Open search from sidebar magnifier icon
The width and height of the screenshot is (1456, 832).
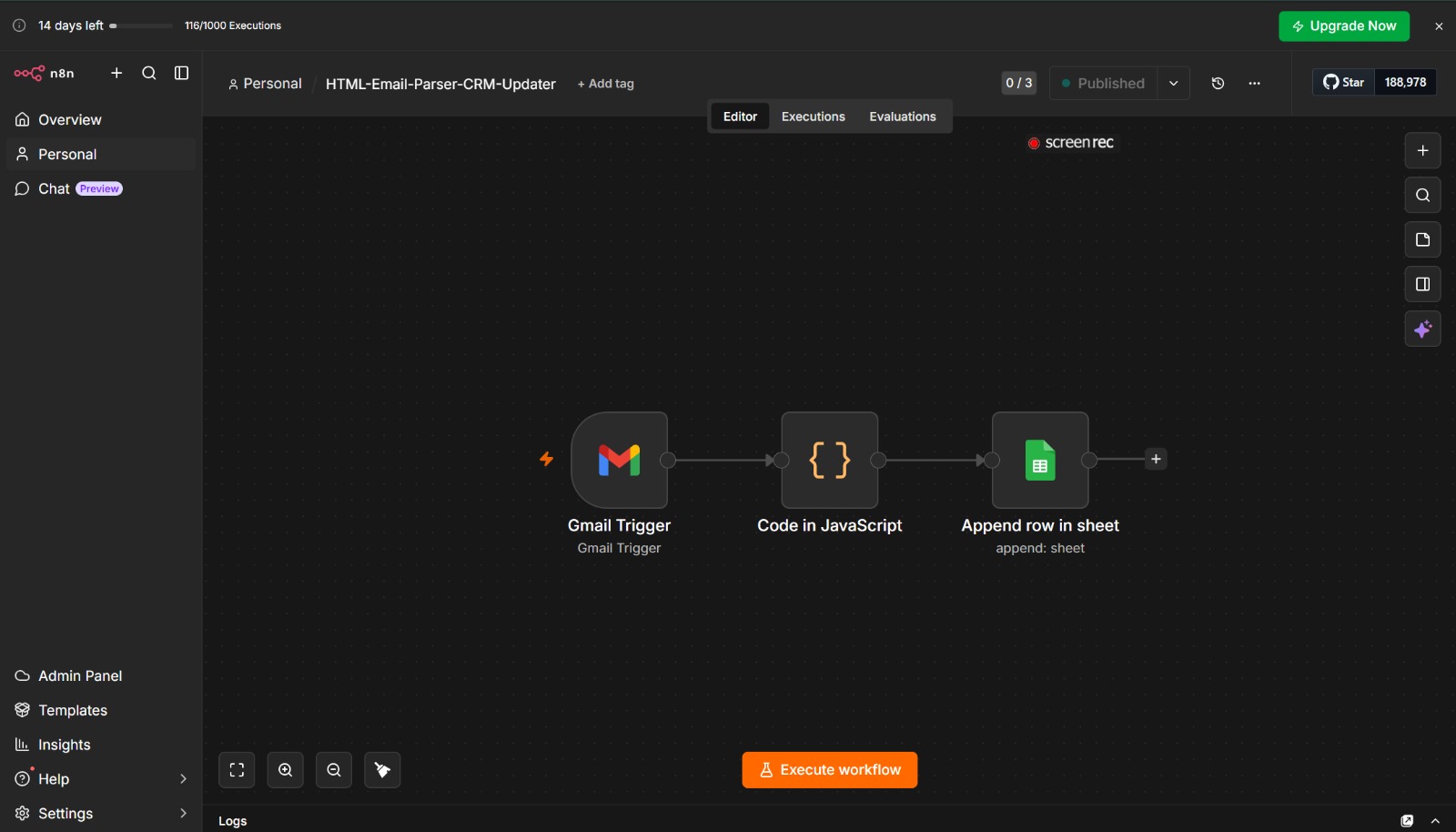(x=149, y=73)
